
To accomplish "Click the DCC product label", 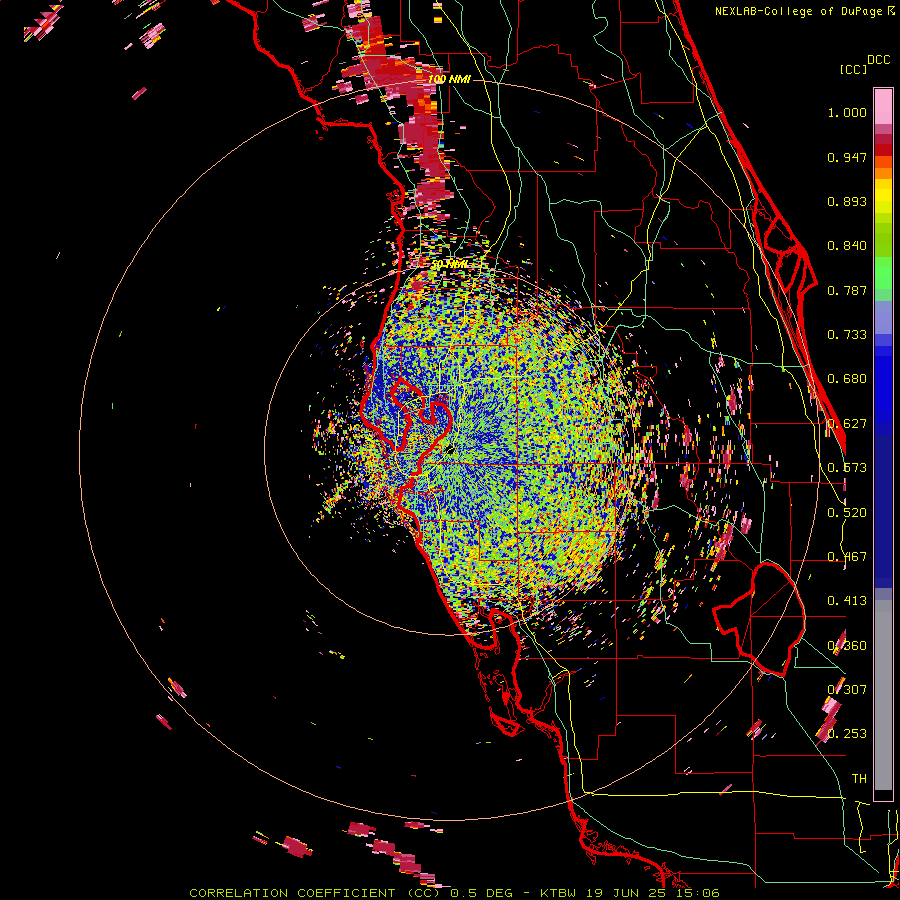I will click(878, 60).
